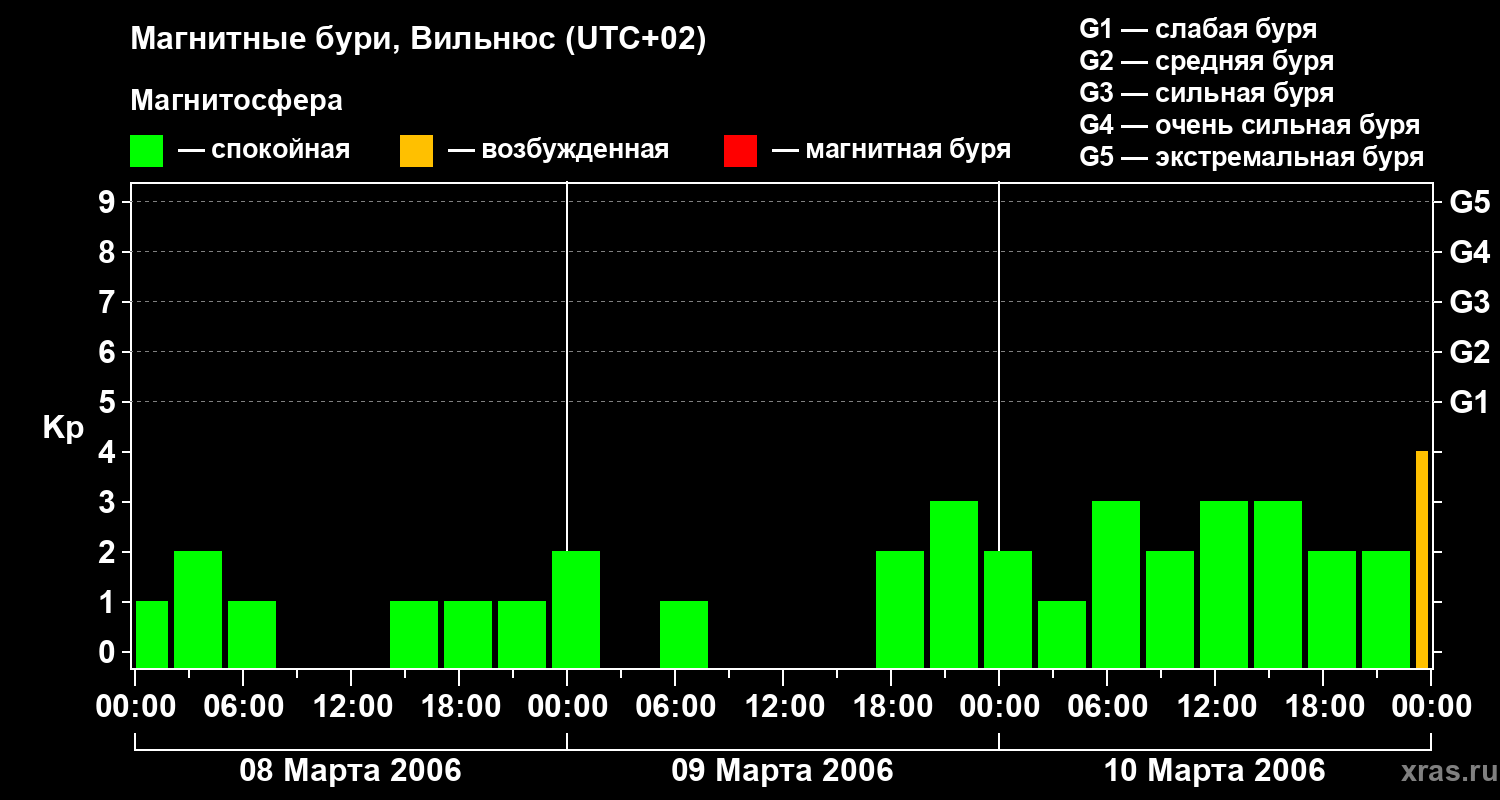Click the "Kp" axis title
Image resolution: width=1500 pixels, height=800 pixels.
pos(63,428)
